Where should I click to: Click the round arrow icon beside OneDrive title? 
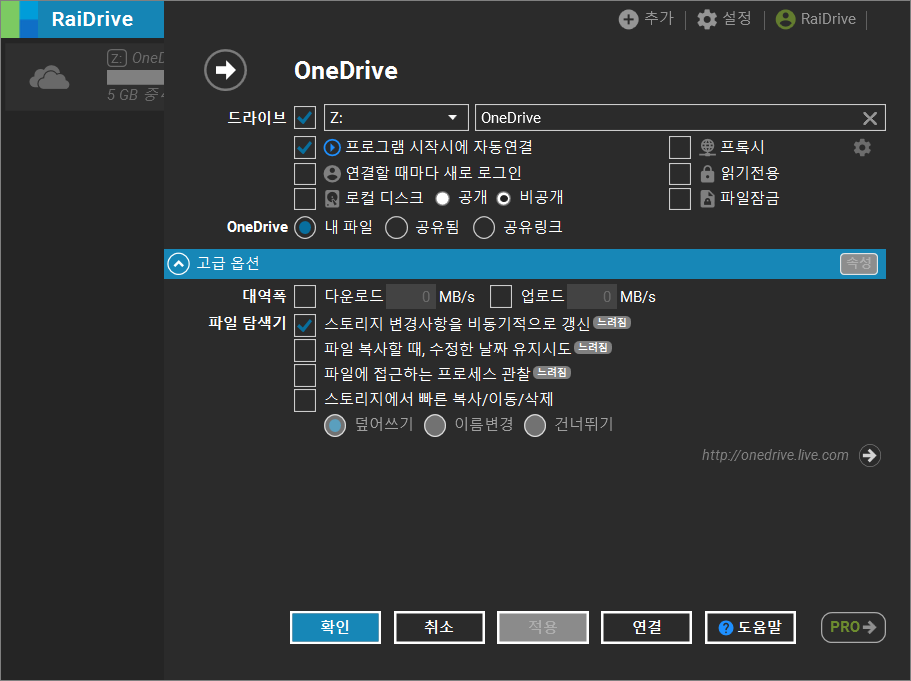(225, 70)
